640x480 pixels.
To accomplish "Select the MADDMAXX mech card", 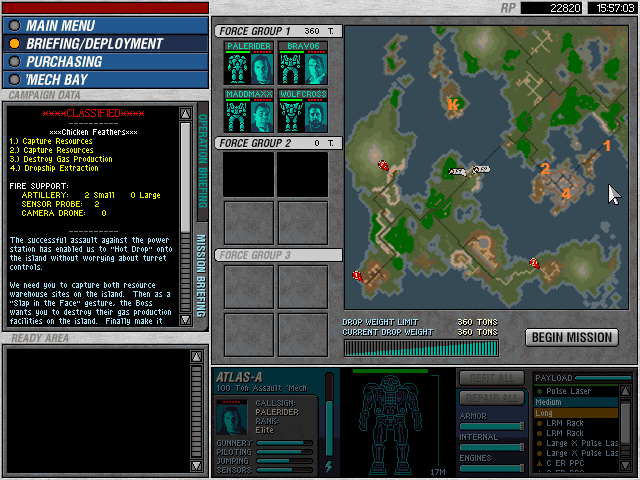I will [249, 111].
